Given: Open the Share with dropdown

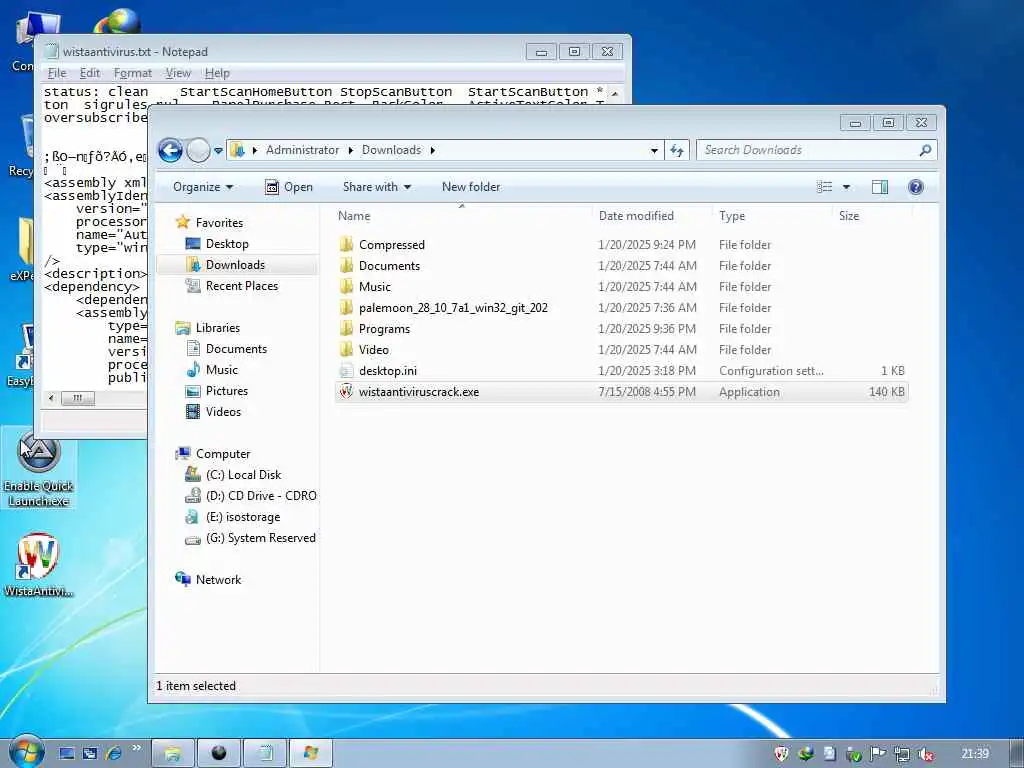Looking at the screenshot, I should [377, 187].
